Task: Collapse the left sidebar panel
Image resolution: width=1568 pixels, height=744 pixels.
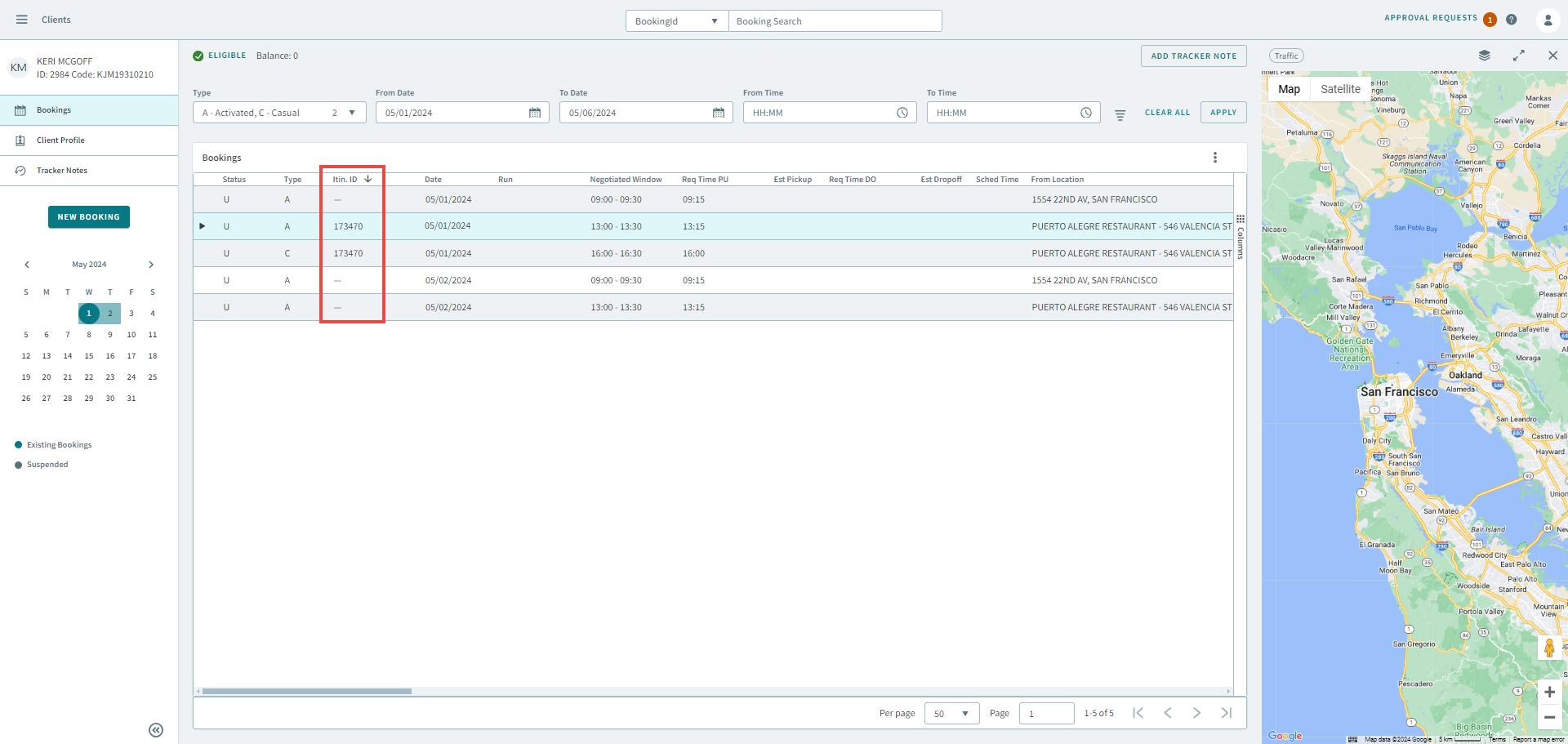Action: (x=156, y=730)
